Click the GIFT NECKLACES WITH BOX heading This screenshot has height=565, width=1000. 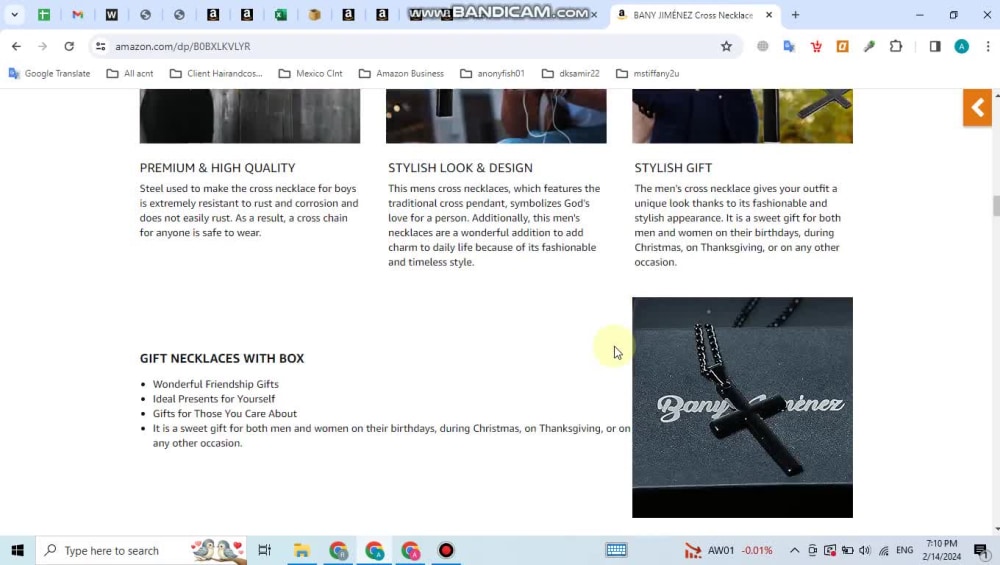(222, 358)
